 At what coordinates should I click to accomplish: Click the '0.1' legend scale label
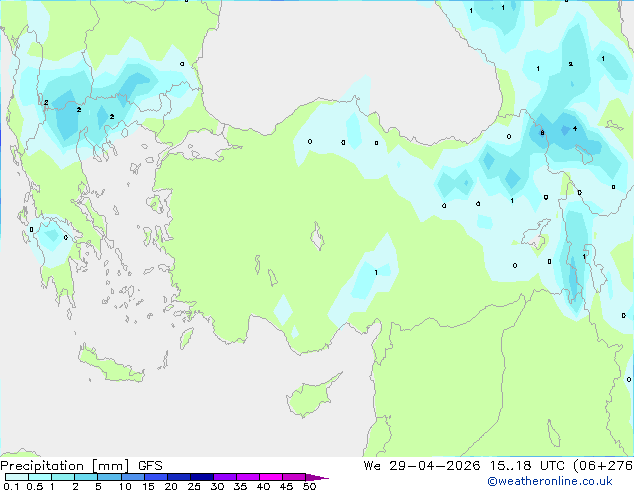(x=11, y=486)
